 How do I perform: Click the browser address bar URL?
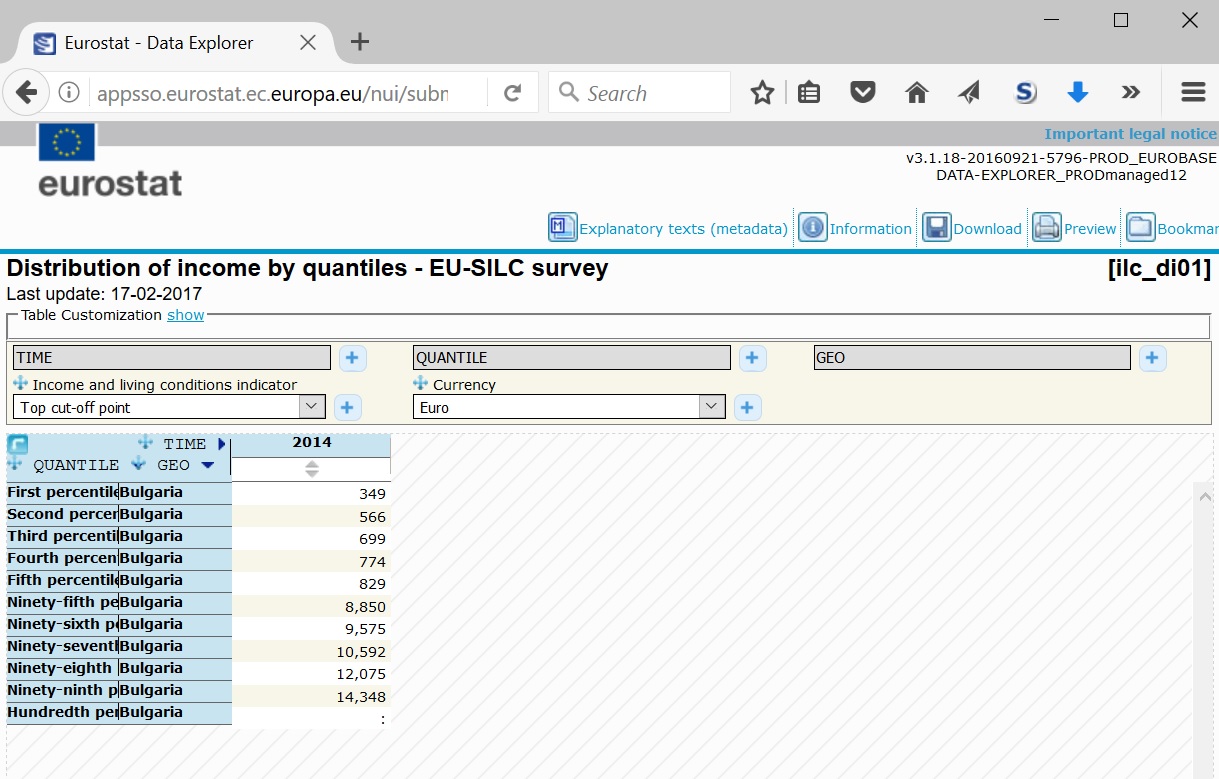pyautogui.click(x=272, y=94)
